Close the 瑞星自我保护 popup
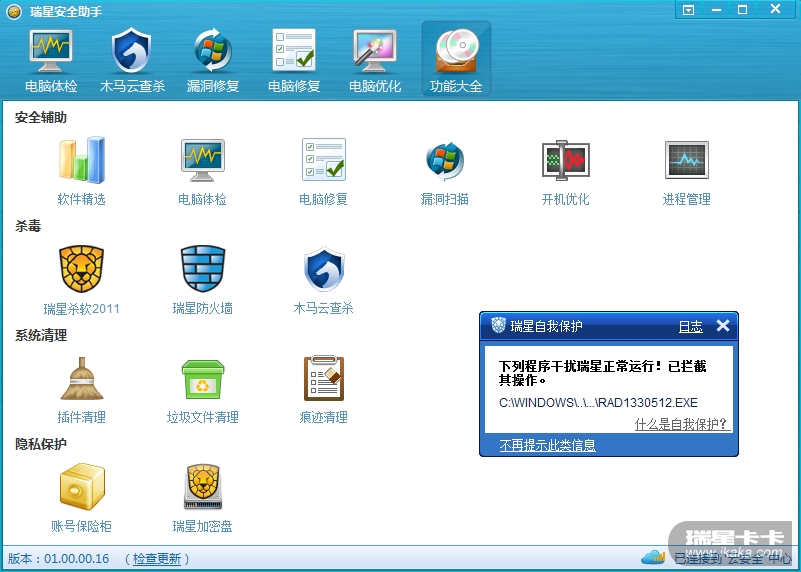This screenshot has width=801, height=572. coord(723,325)
